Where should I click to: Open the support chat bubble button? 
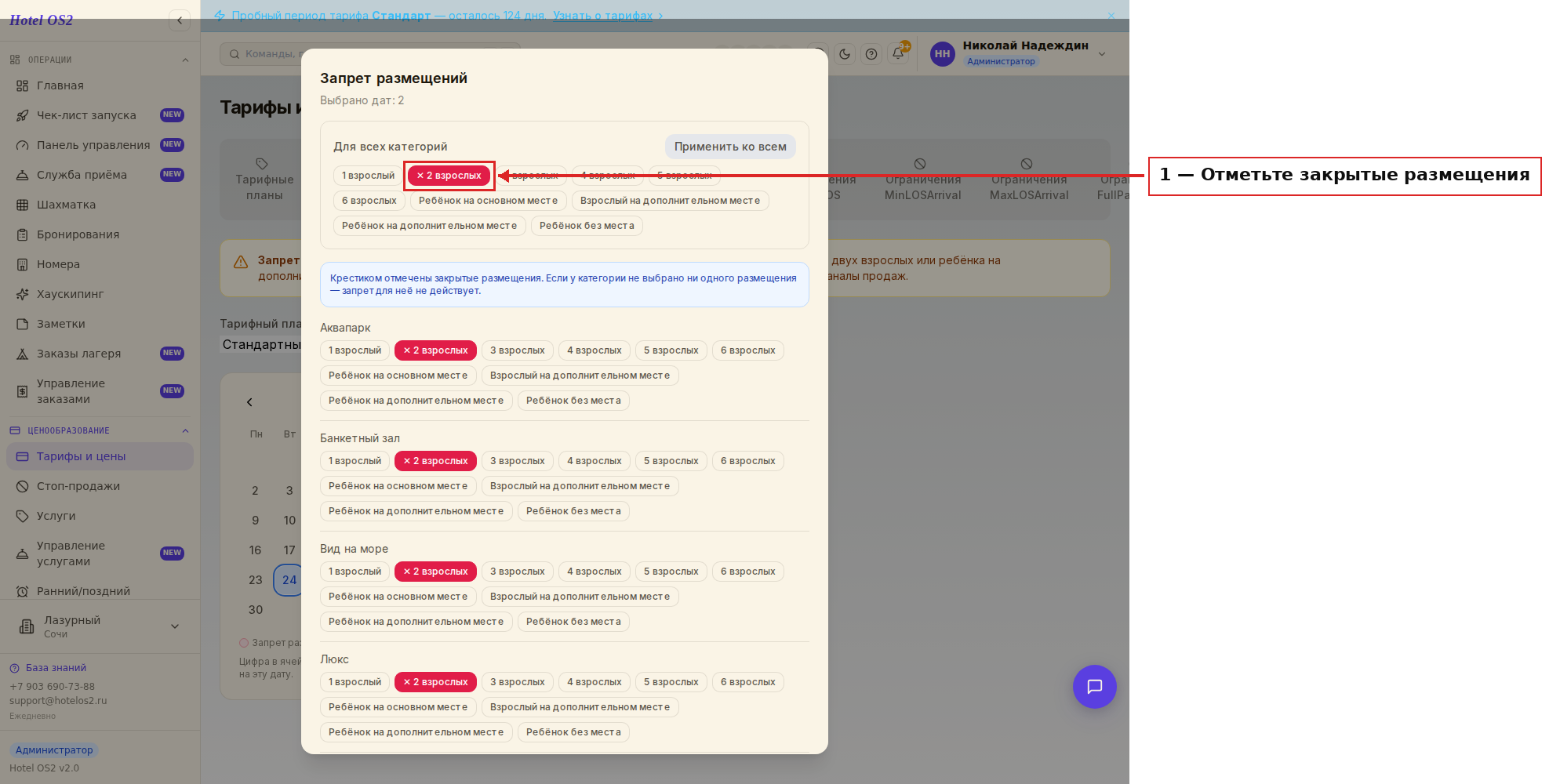[1094, 687]
